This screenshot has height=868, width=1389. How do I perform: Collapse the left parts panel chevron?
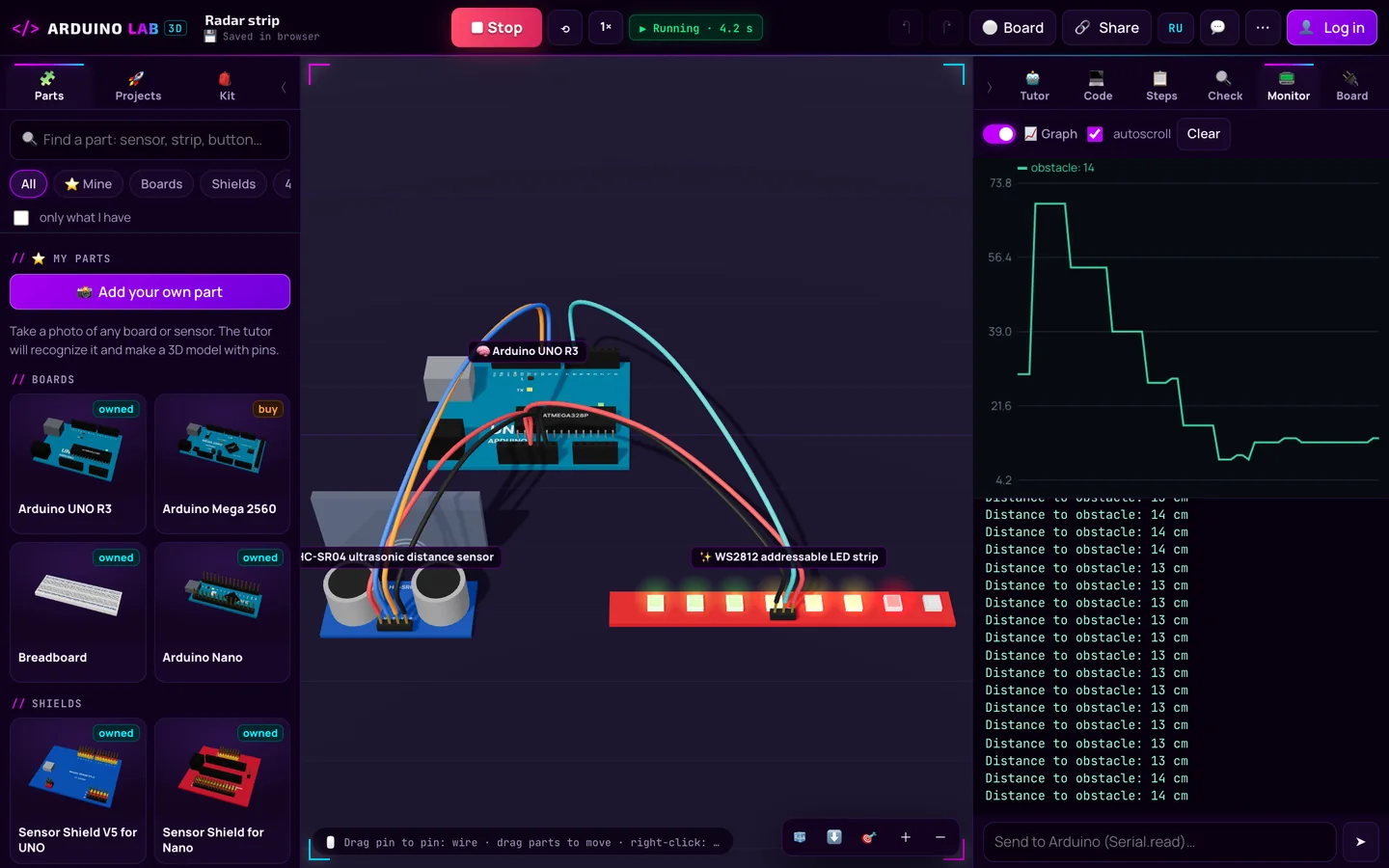[x=284, y=87]
